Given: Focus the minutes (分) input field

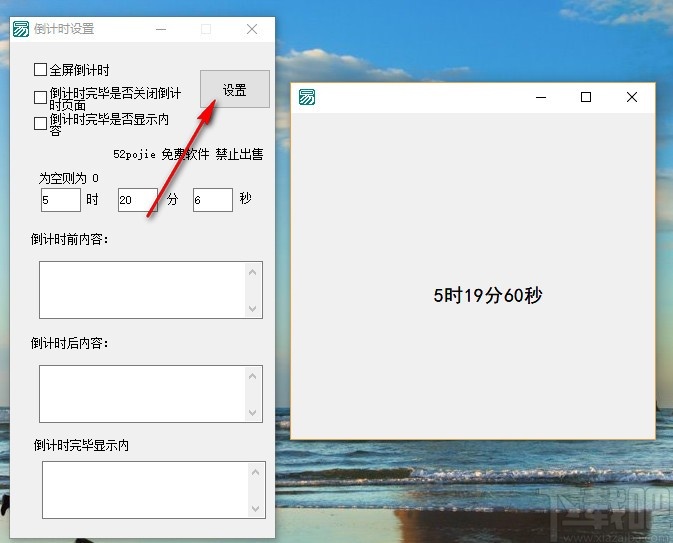Looking at the screenshot, I should [138, 200].
